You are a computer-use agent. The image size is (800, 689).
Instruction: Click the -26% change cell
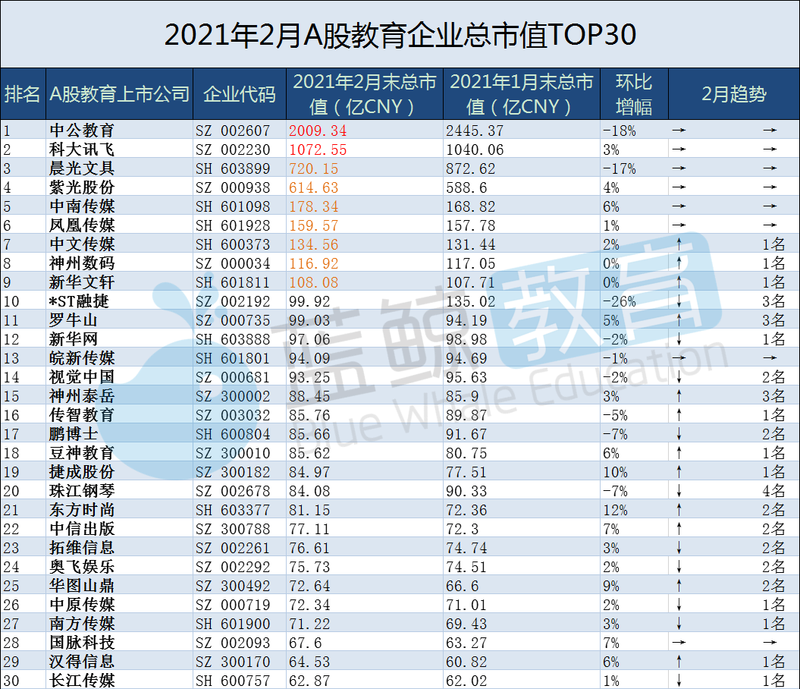619,301
